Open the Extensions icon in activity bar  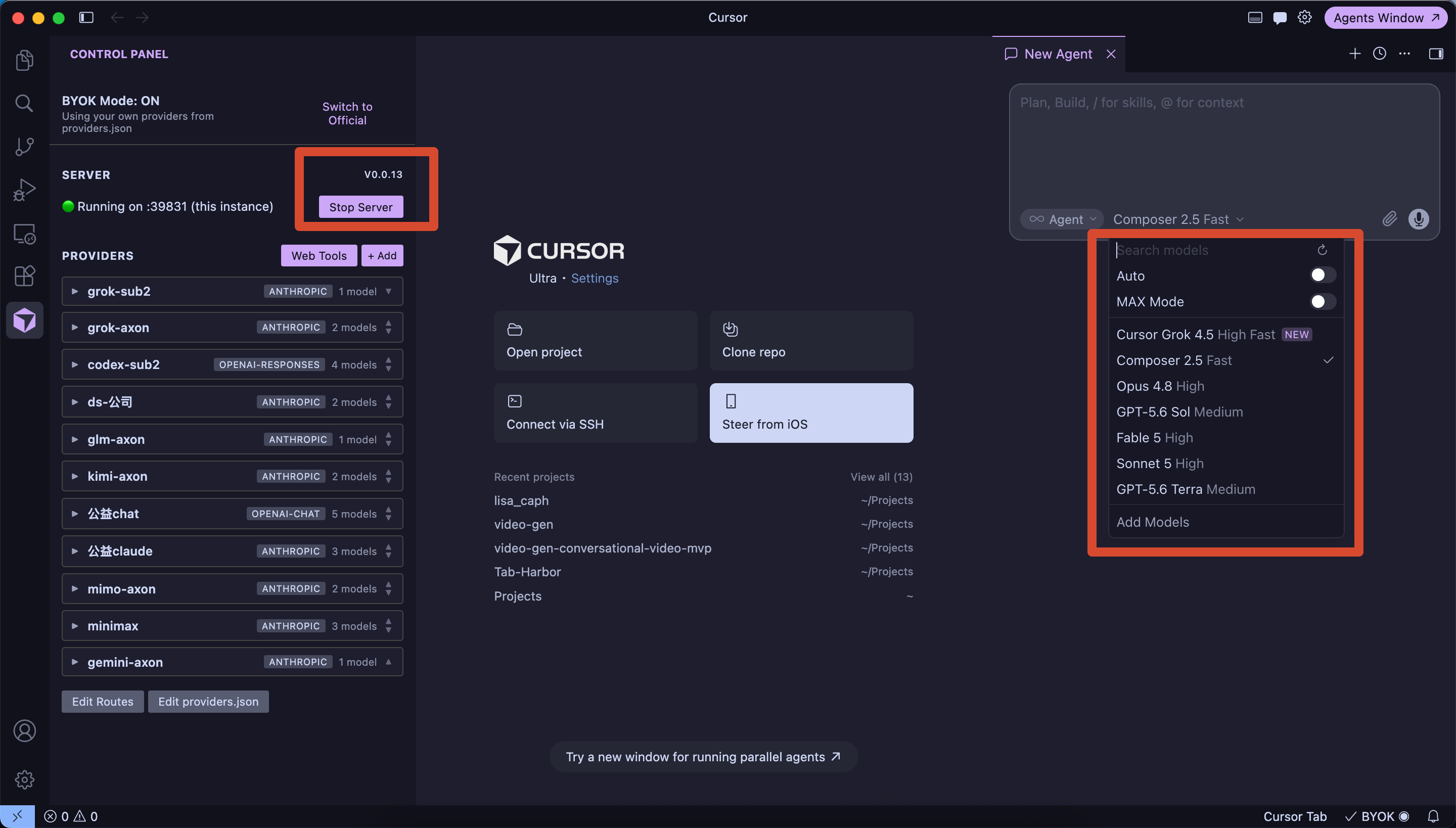tap(24, 277)
